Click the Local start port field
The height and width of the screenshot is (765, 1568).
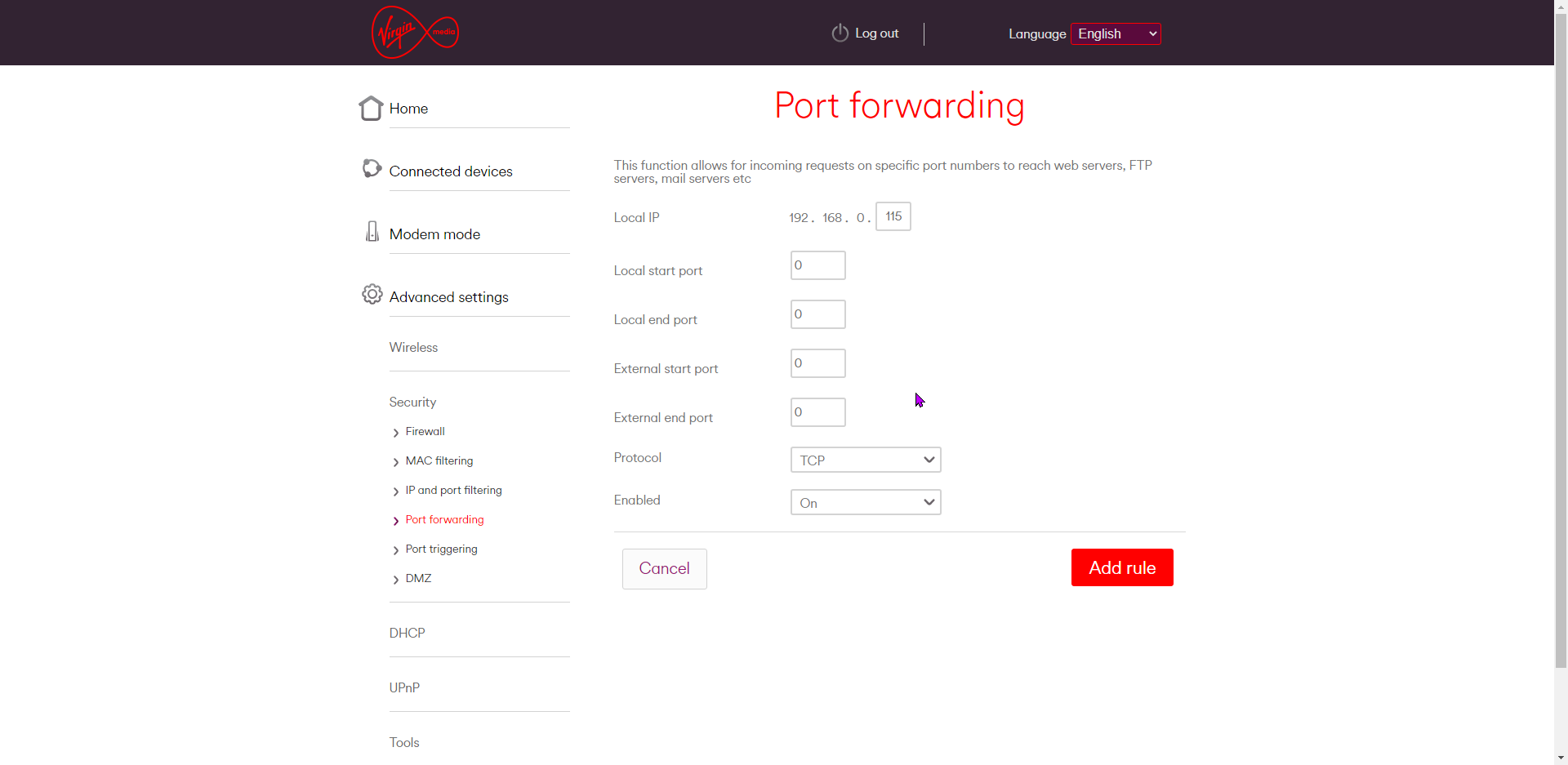coord(818,265)
